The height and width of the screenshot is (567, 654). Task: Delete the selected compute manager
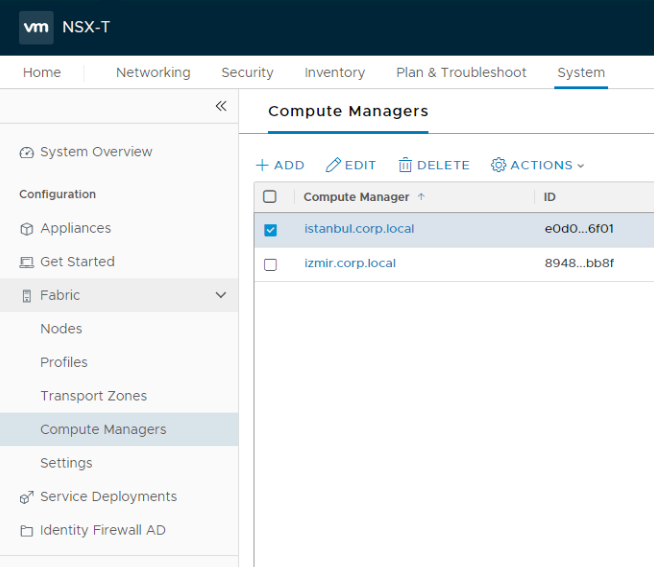point(433,165)
